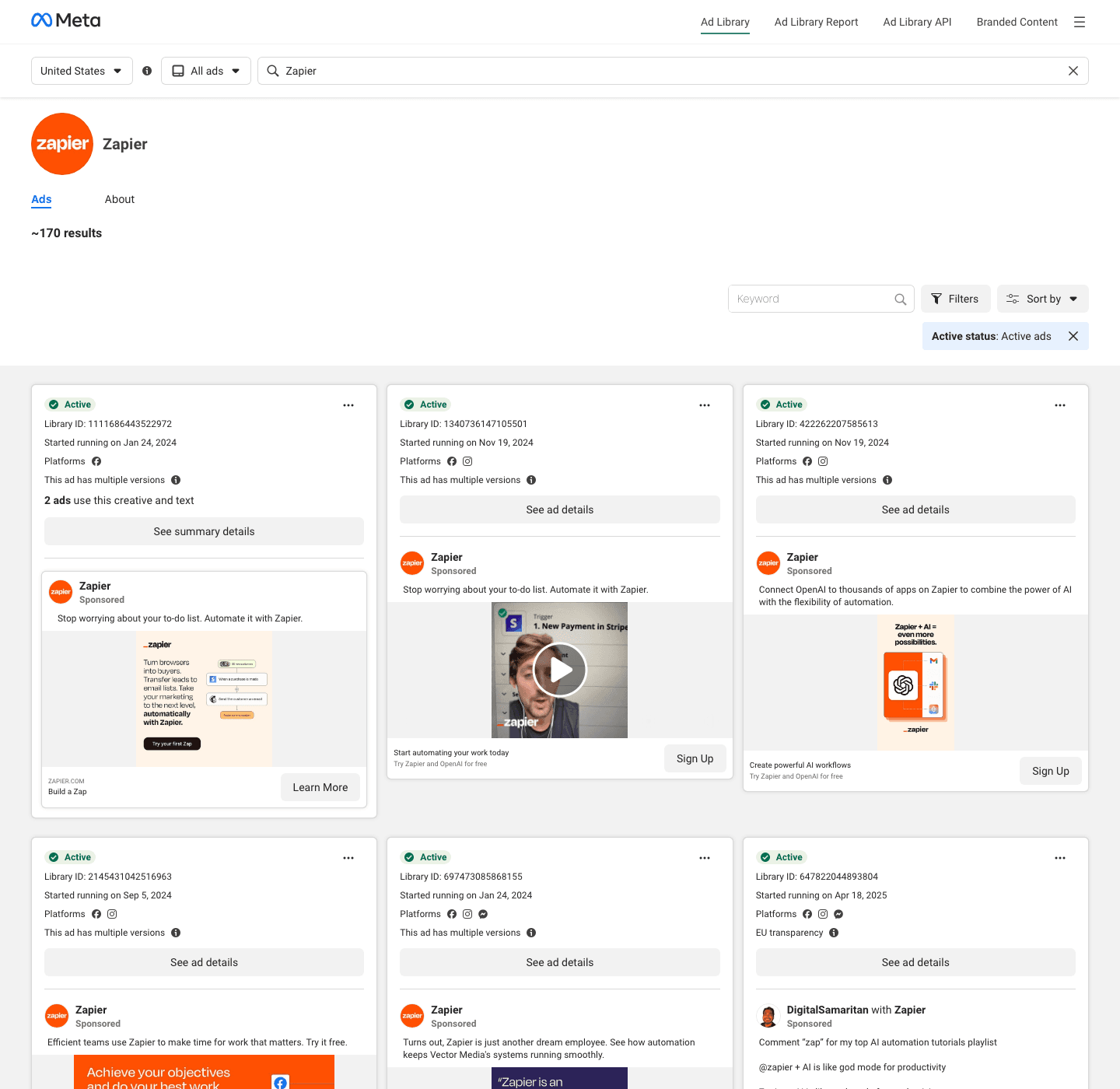This screenshot has height=1089, width=1120.
Task: Open three-dot menu for ad 1340736147105501
Action: pyautogui.click(x=705, y=405)
